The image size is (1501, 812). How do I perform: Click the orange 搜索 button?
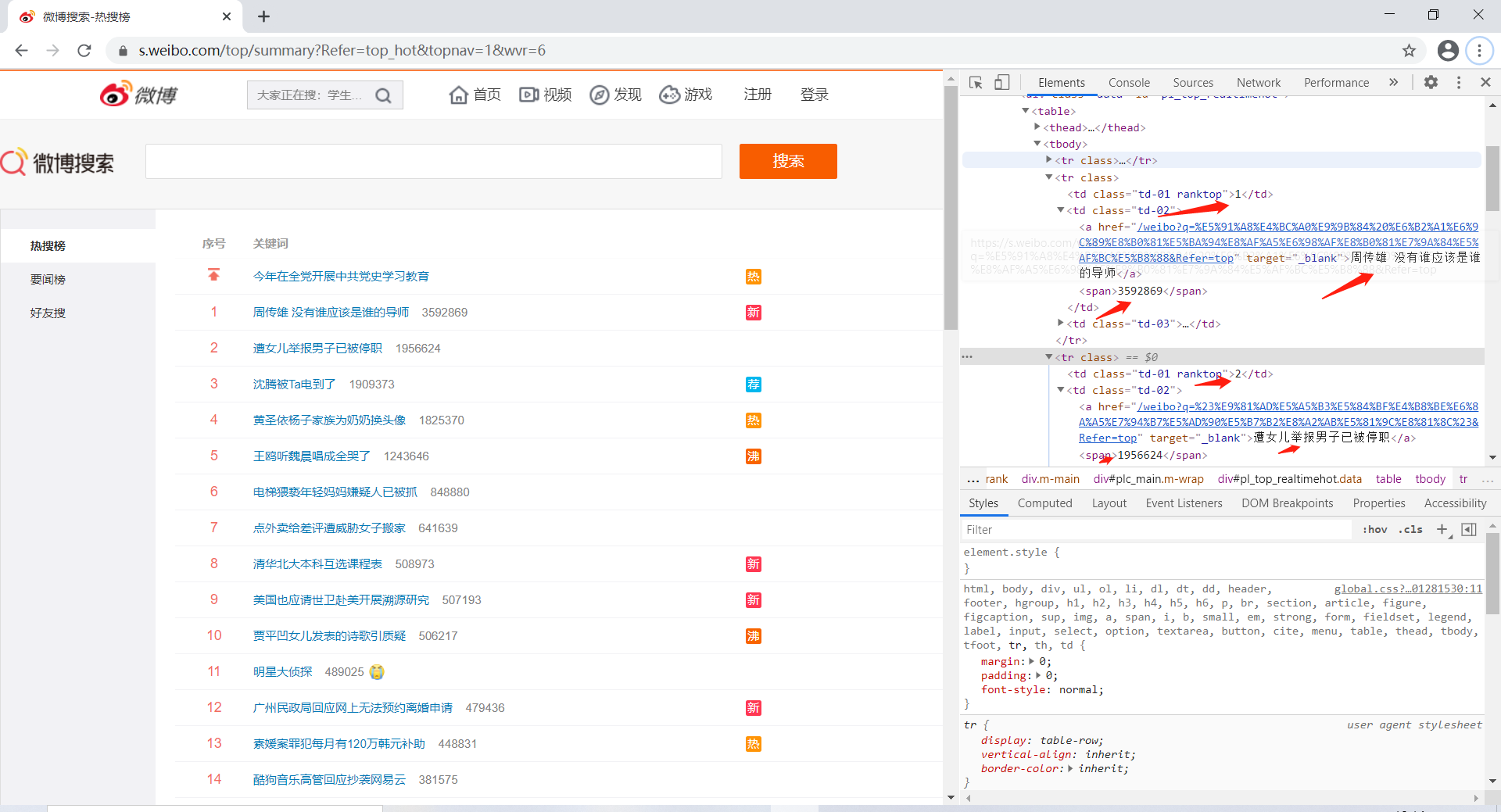tap(788, 161)
